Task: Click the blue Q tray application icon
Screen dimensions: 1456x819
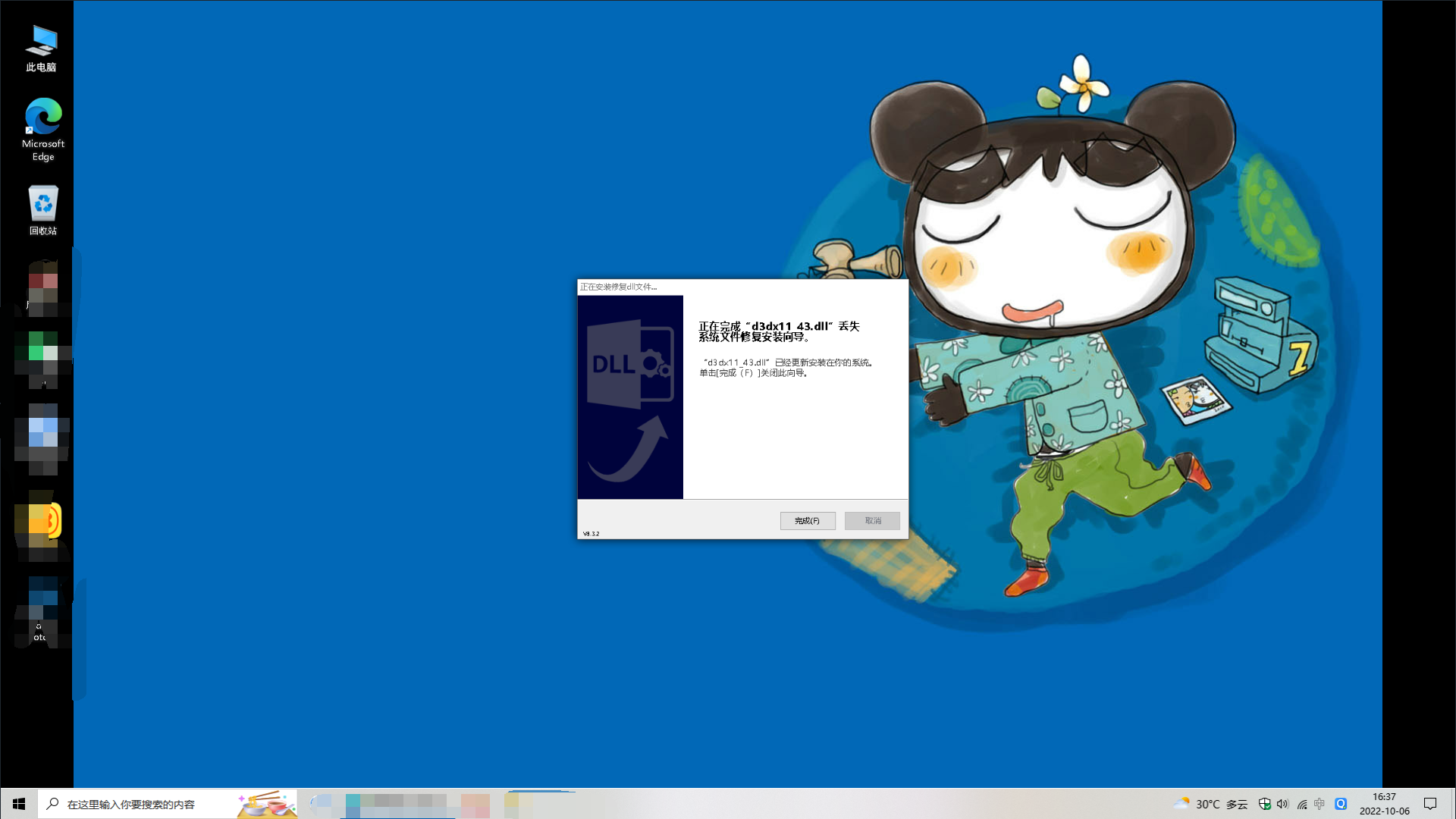Action: (1341, 805)
